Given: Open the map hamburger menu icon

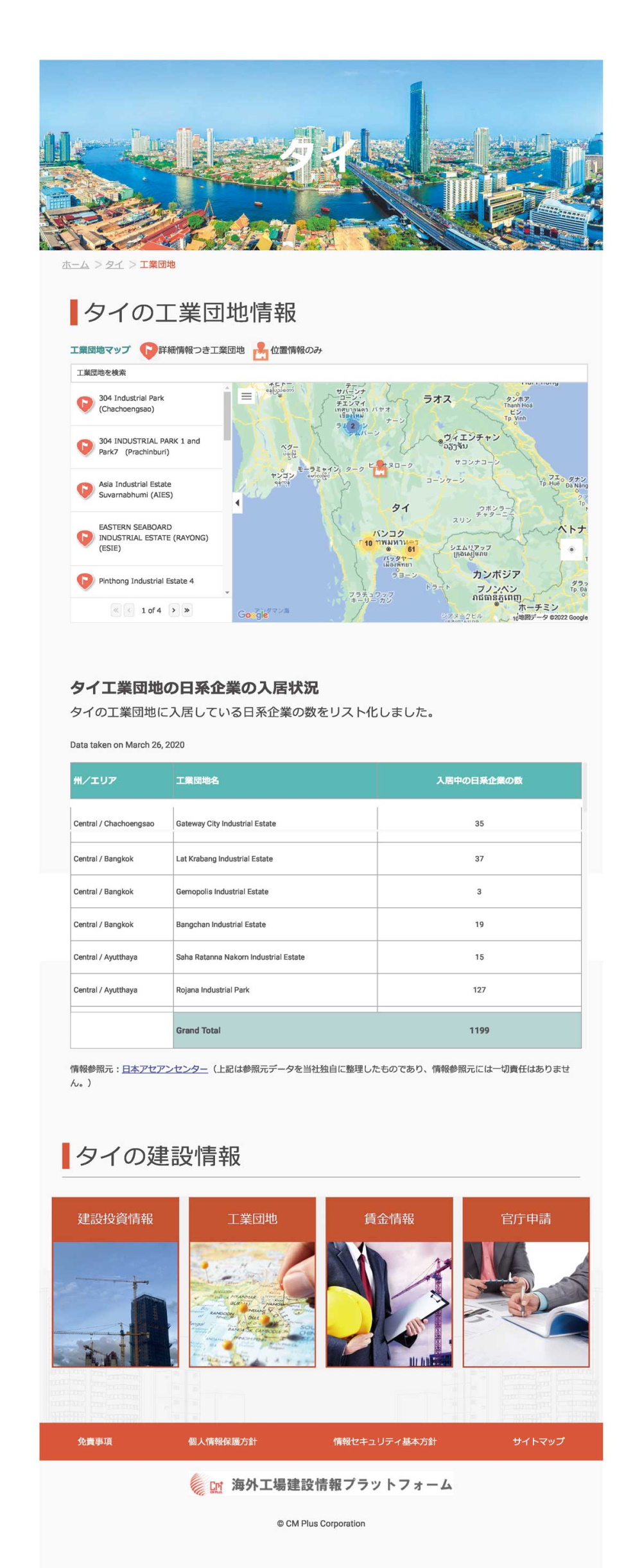Looking at the screenshot, I should point(246,396).
